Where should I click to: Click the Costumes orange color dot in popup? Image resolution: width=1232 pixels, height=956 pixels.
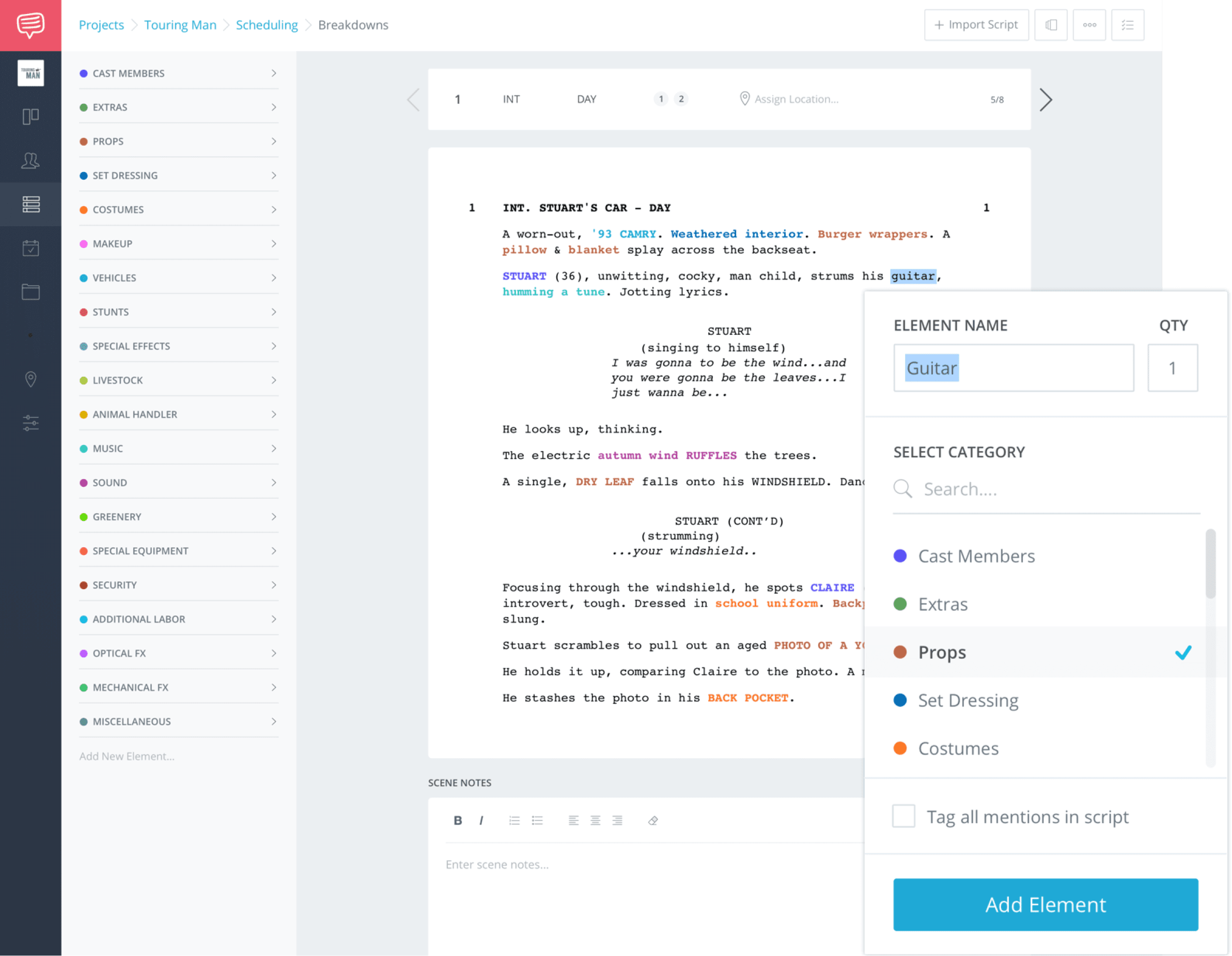click(900, 748)
